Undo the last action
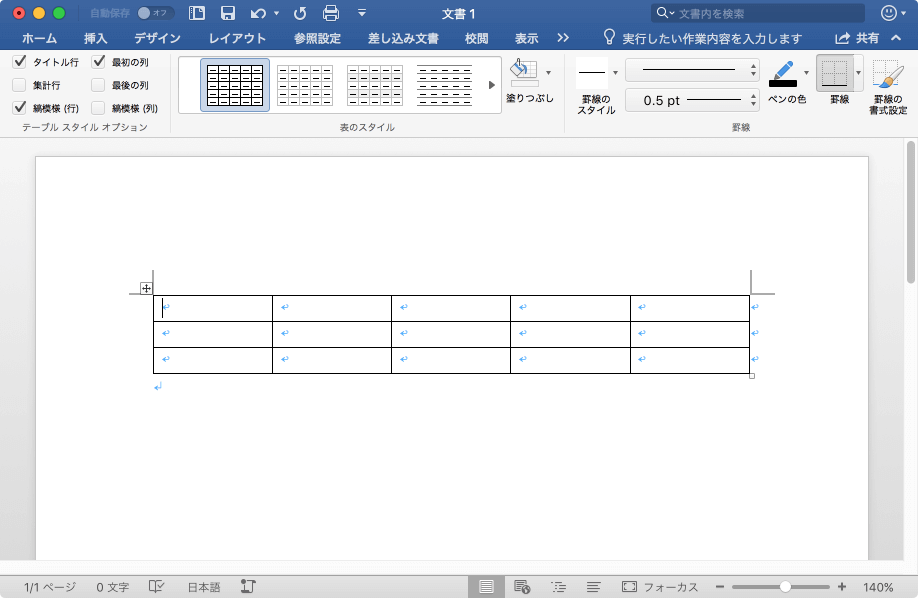918x598 pixels. [258, 13]
